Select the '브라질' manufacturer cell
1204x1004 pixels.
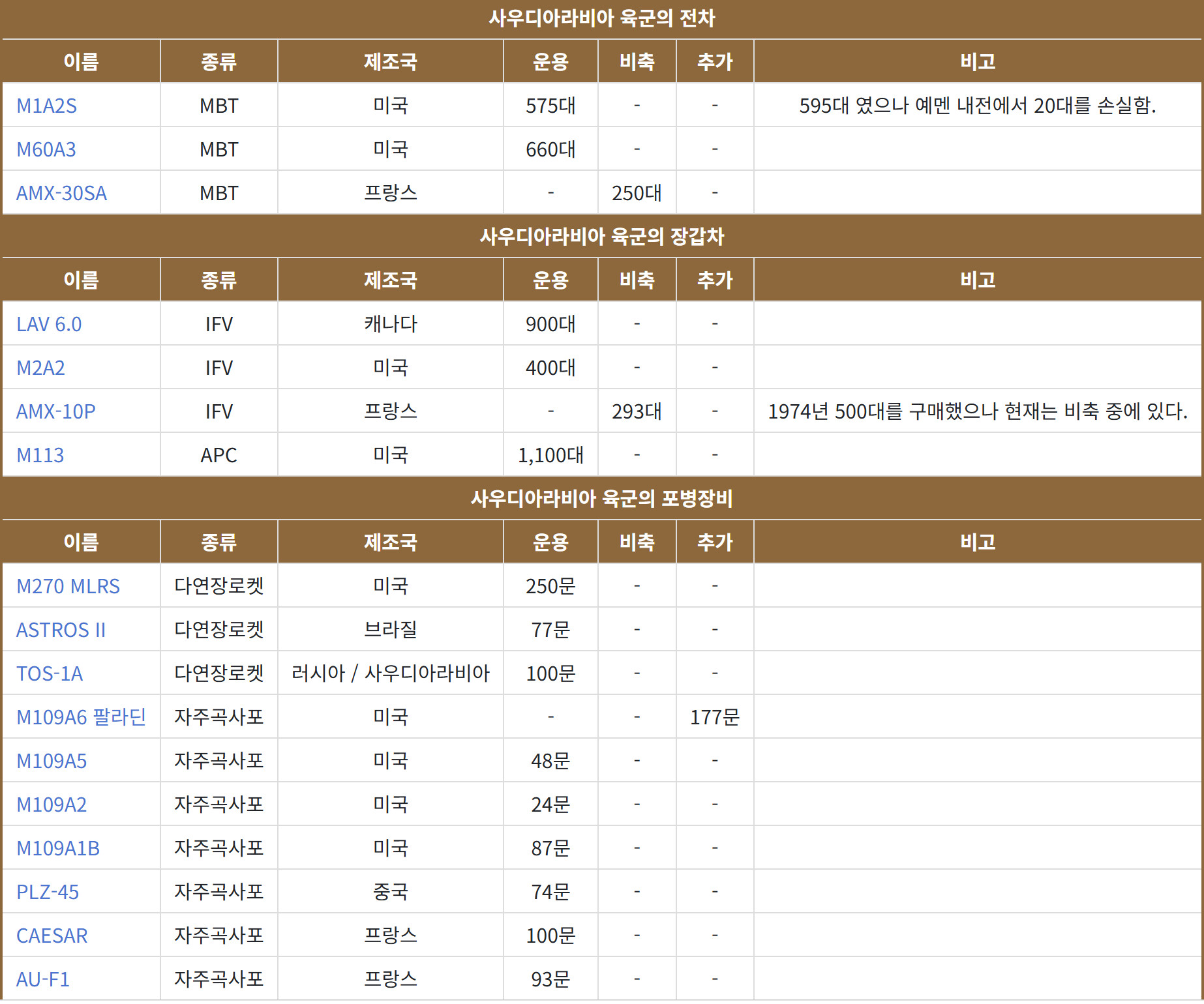[x=390, y=630]
